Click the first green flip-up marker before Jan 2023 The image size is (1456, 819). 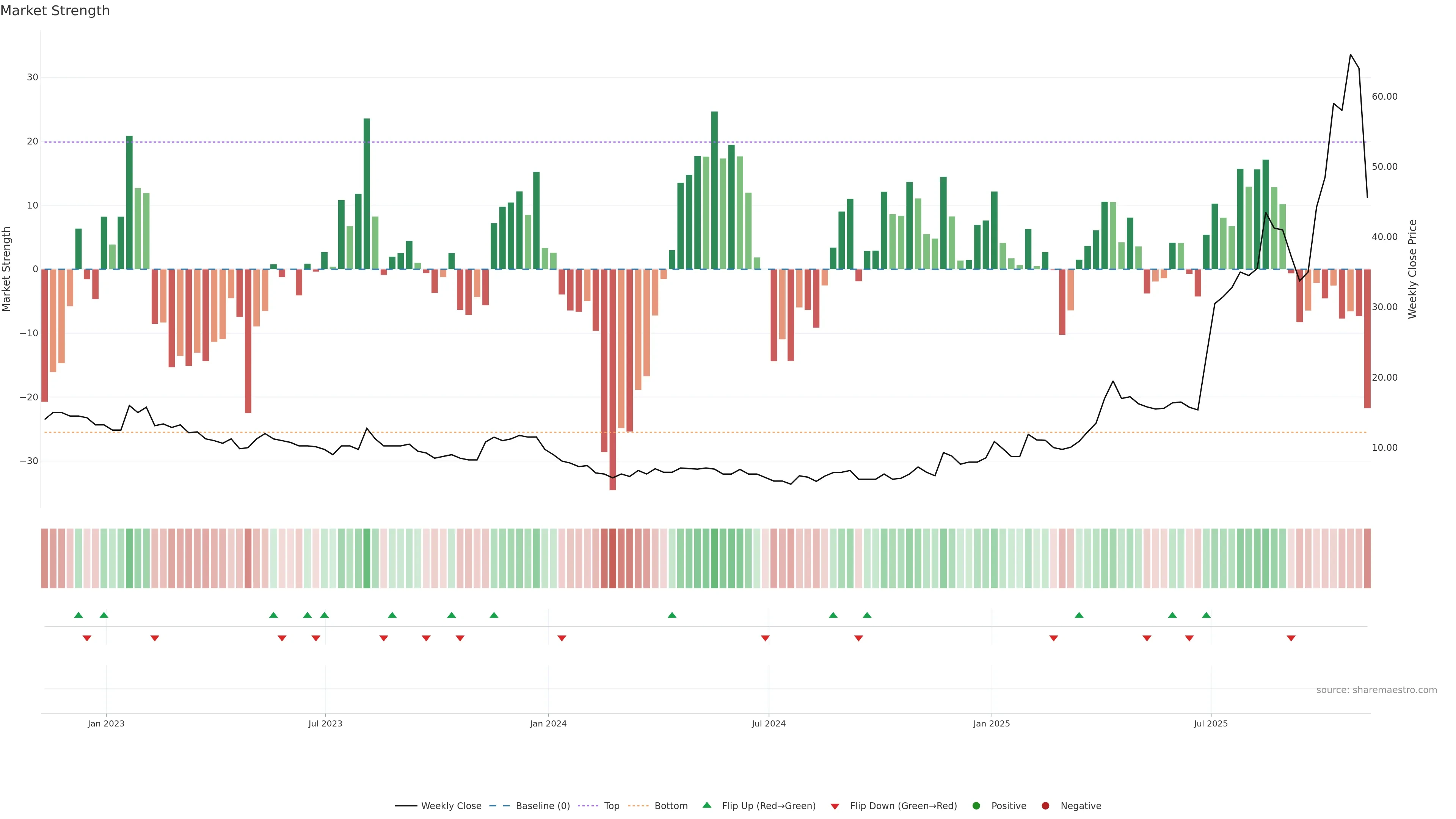coord(78,615)
